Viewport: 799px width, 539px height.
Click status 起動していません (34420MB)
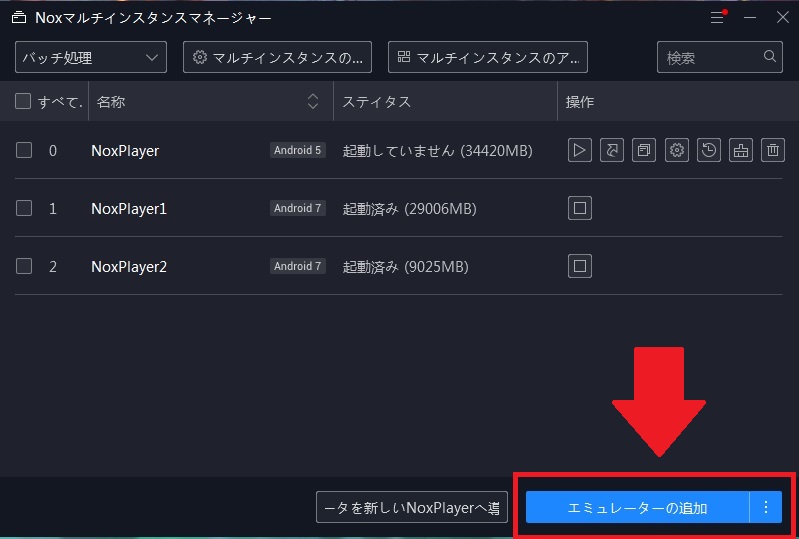[437, 151]
